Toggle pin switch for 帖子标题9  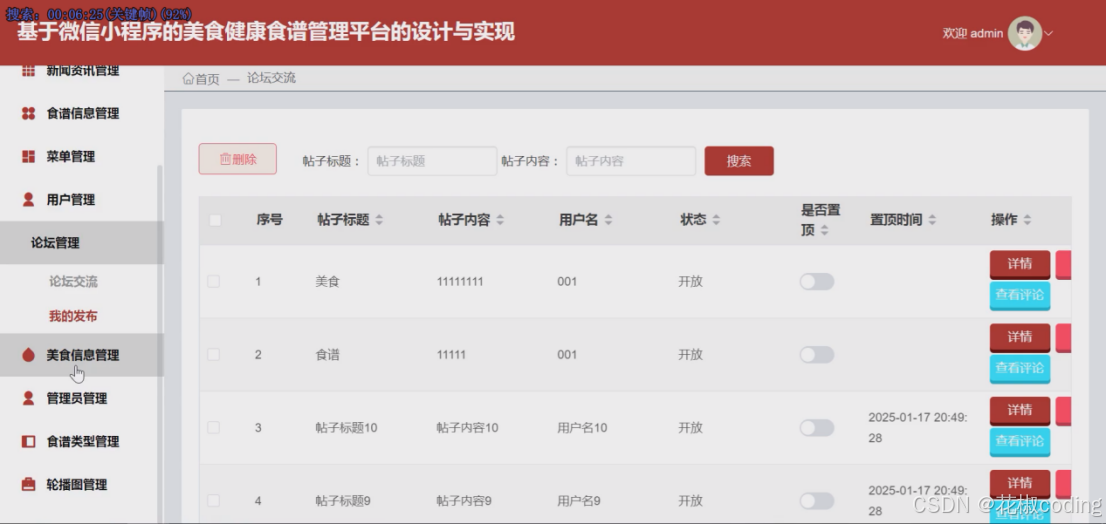click(x=817, y=501)
